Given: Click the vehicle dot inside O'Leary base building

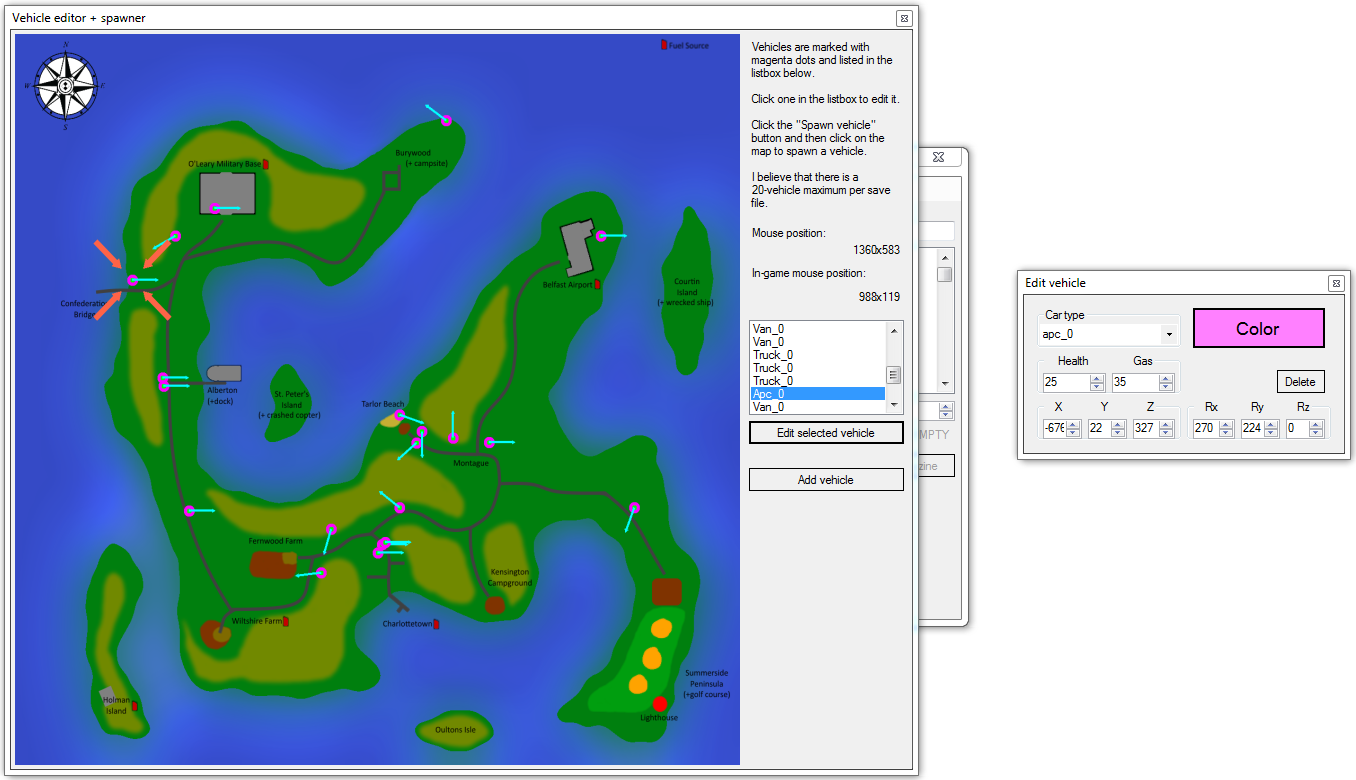Looking at the screenshot, I should pyautogui.click(x=216, y=209).
